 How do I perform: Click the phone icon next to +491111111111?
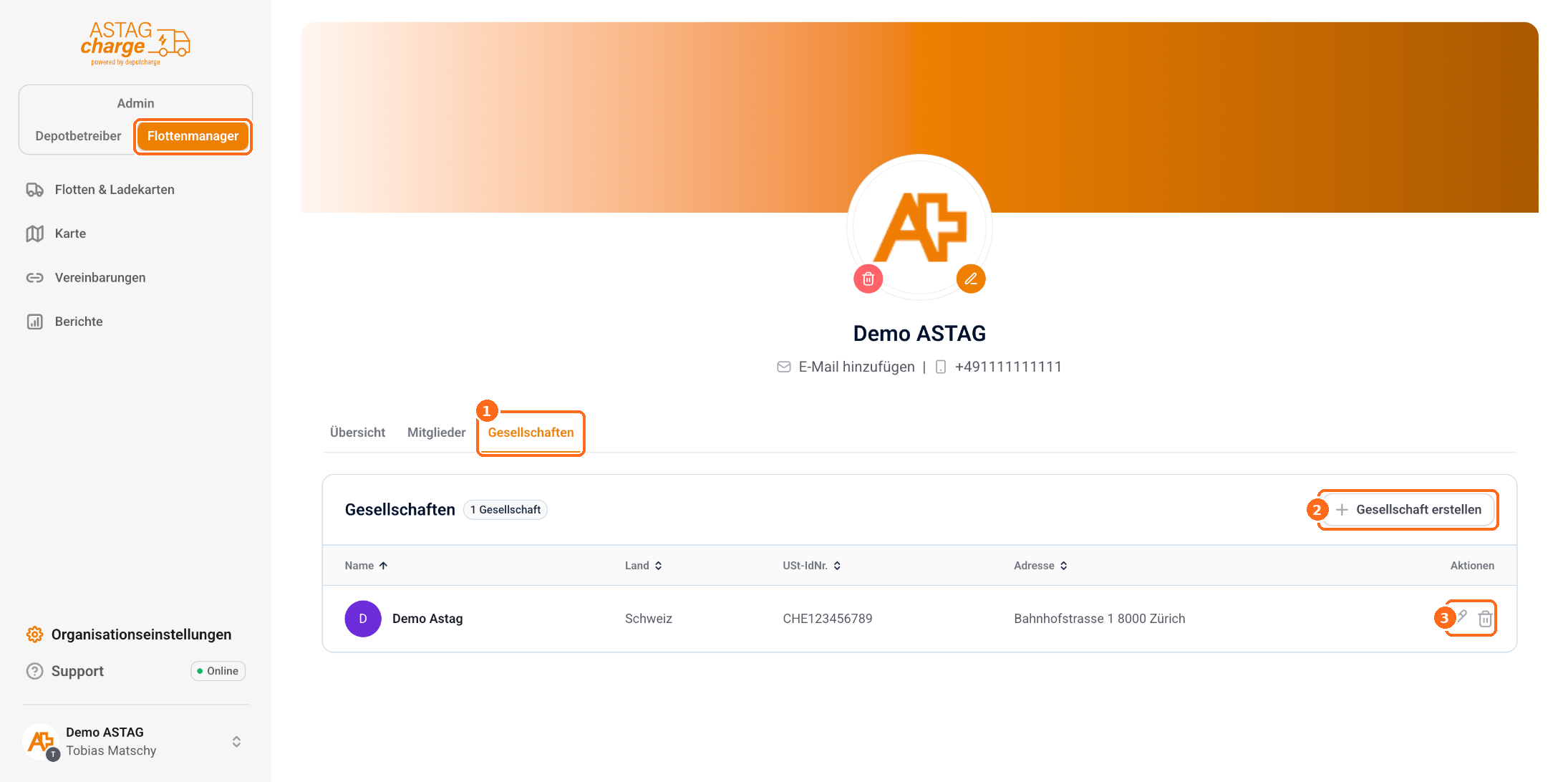941,367
